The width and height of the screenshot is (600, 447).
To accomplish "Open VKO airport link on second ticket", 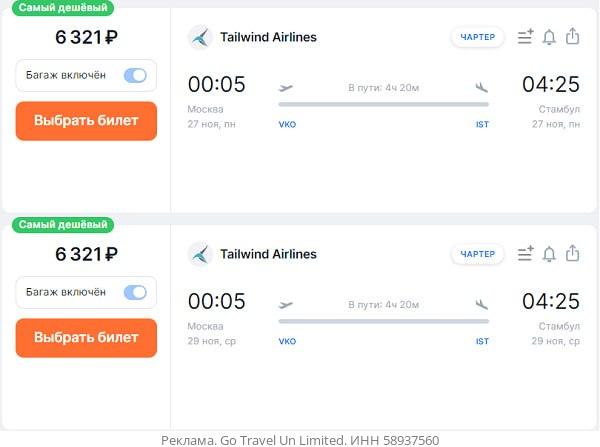I will (287, 341).
